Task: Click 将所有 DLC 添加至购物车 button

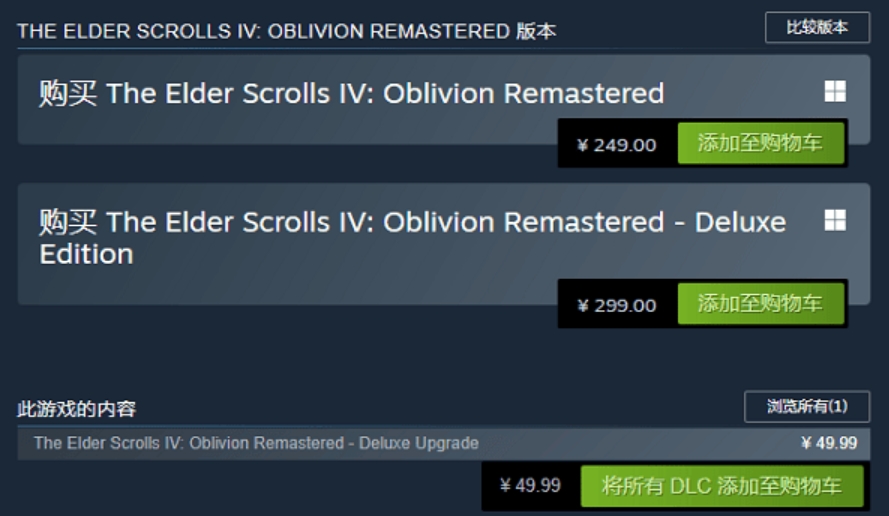Action: click(722, 486)
